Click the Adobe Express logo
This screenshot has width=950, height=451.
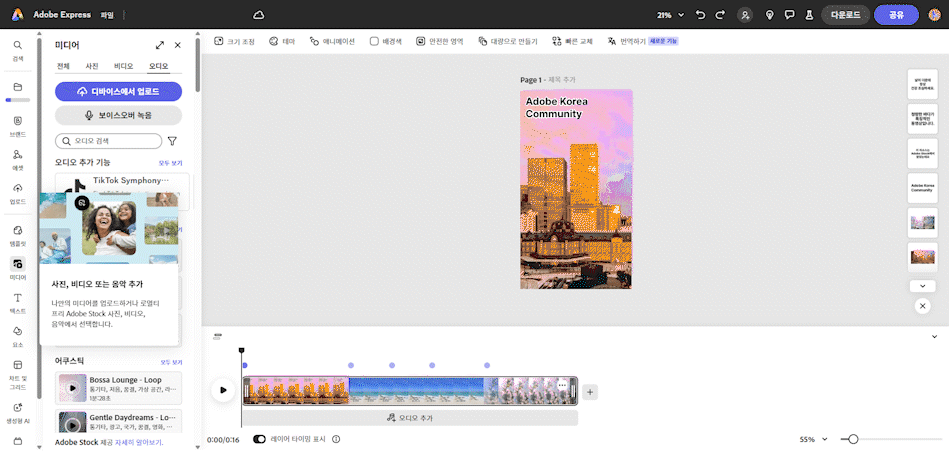click(18, 15)
